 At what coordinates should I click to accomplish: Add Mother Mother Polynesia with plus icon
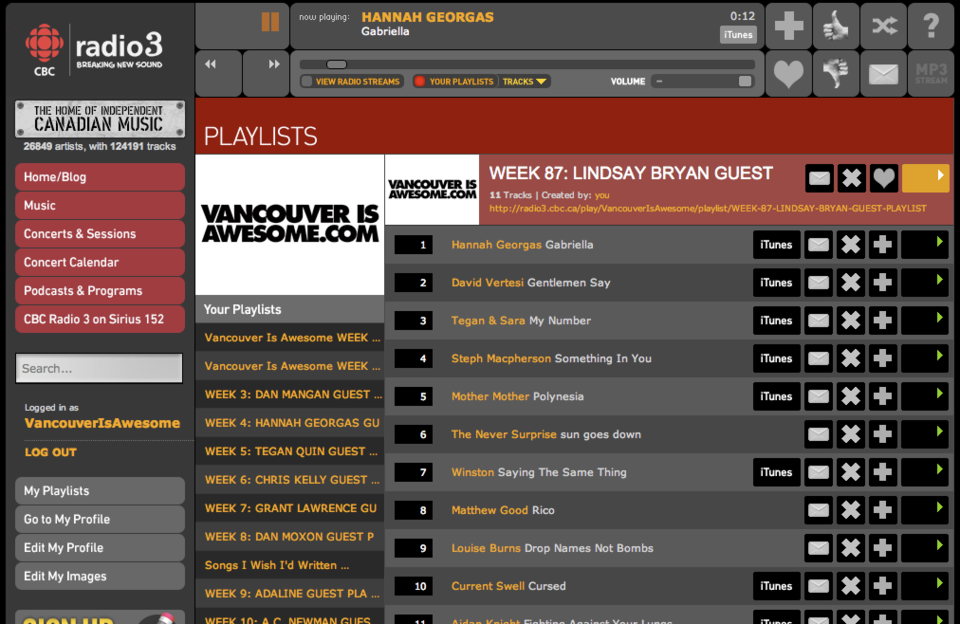882,397
